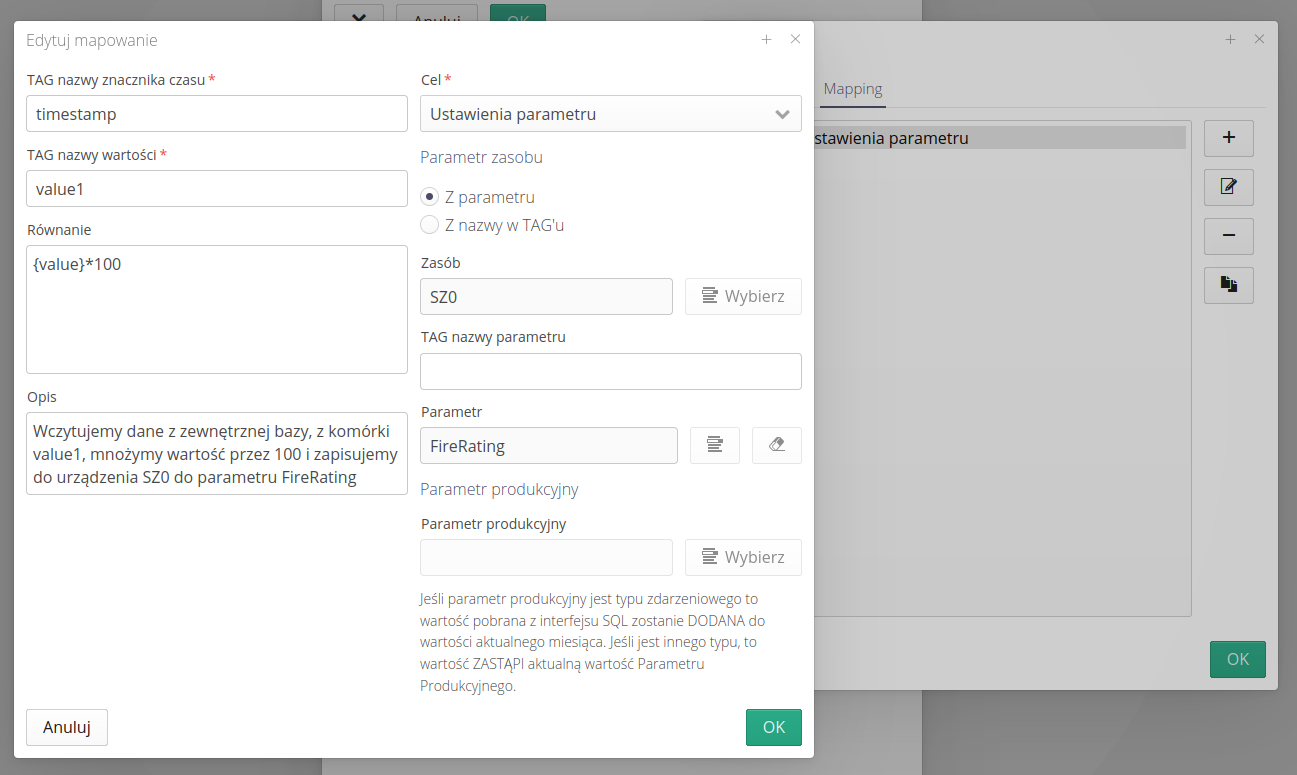Viewport: 1297px width, 775px height.
Task: Focus the TAG nazwy parametru field
Action: pos(610,371)
